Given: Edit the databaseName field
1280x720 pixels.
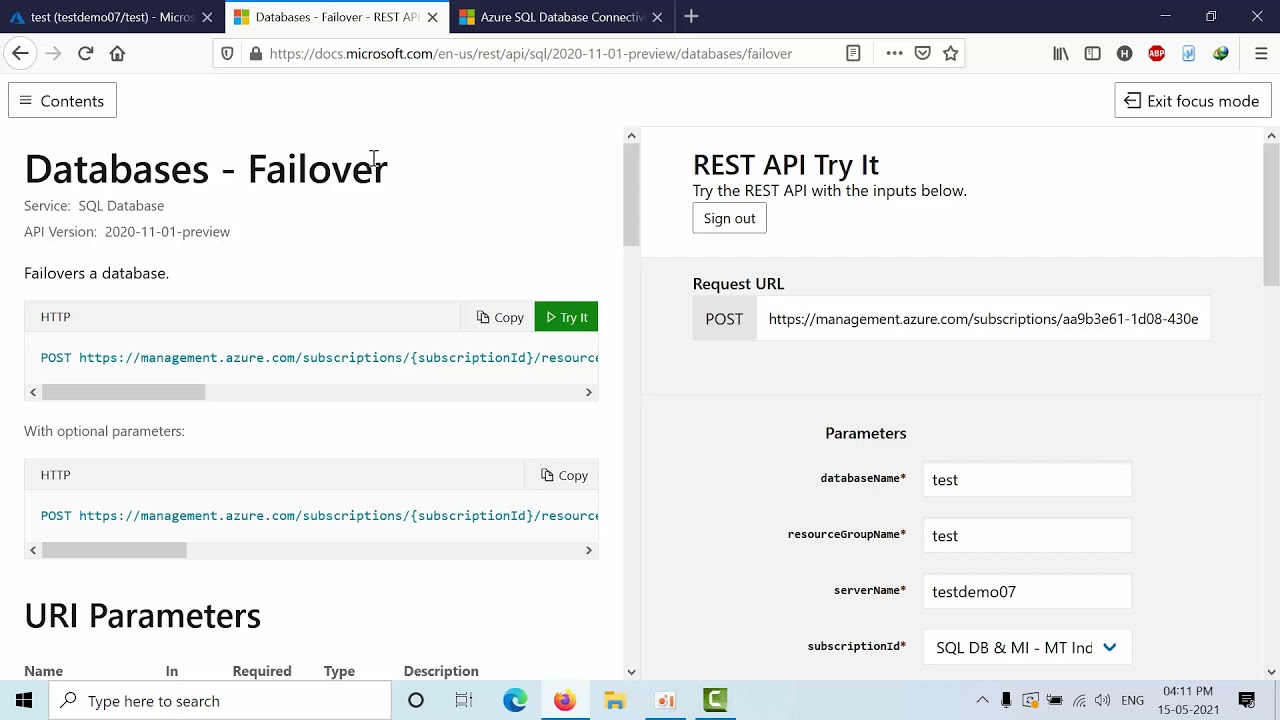Looking at the screenshot, I should pos(1027,480).
